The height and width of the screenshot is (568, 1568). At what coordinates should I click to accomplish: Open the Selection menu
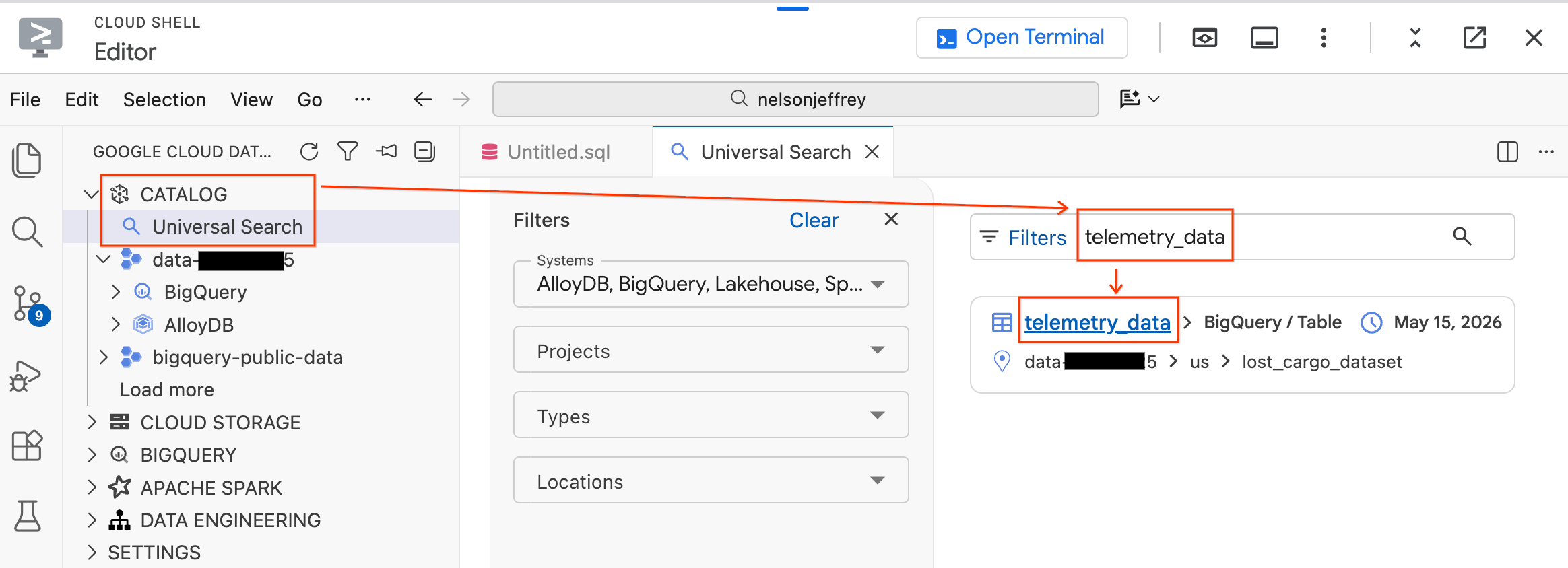tap(164, 100)
